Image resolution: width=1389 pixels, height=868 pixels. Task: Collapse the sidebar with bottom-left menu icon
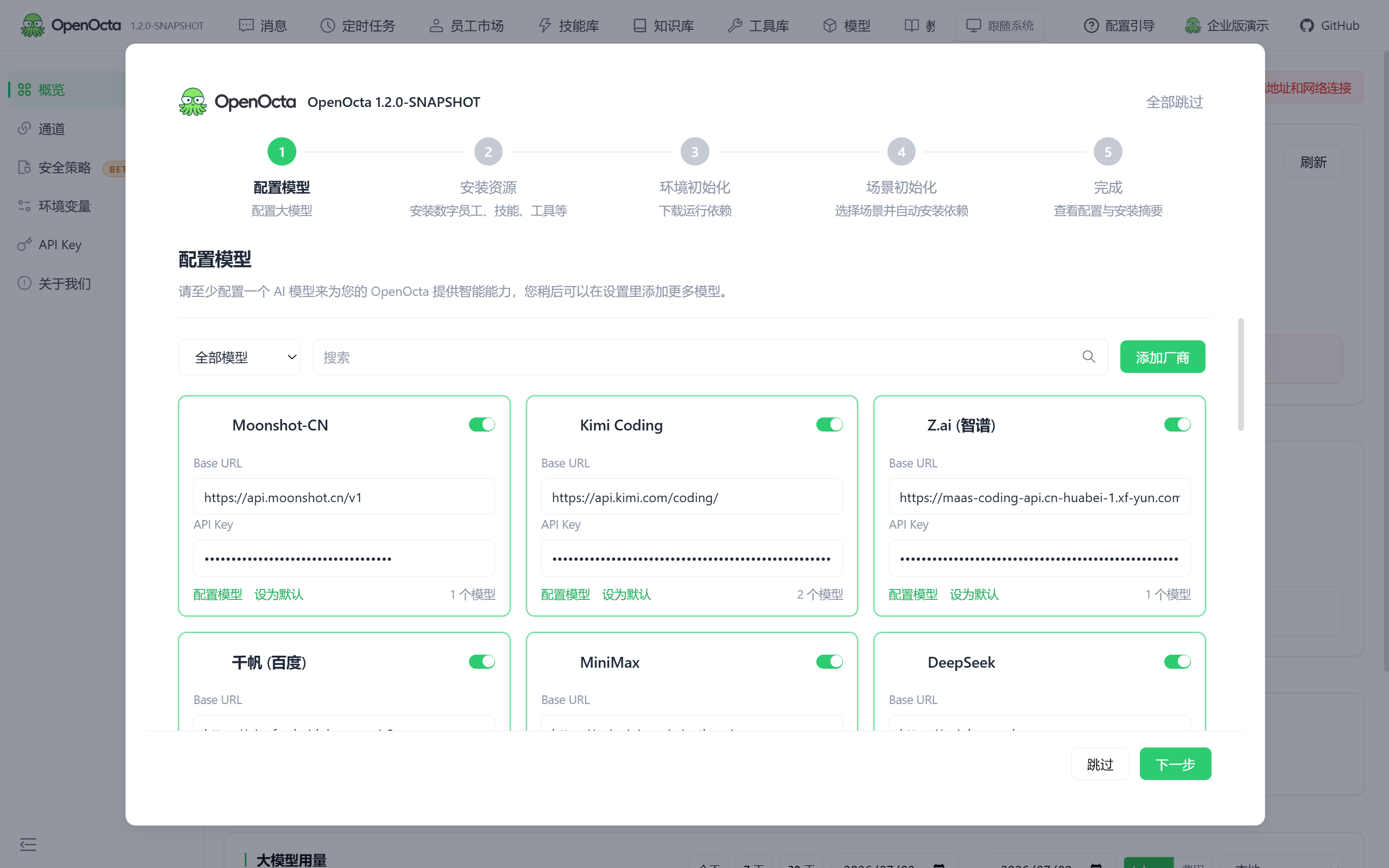tap(28, 844)
